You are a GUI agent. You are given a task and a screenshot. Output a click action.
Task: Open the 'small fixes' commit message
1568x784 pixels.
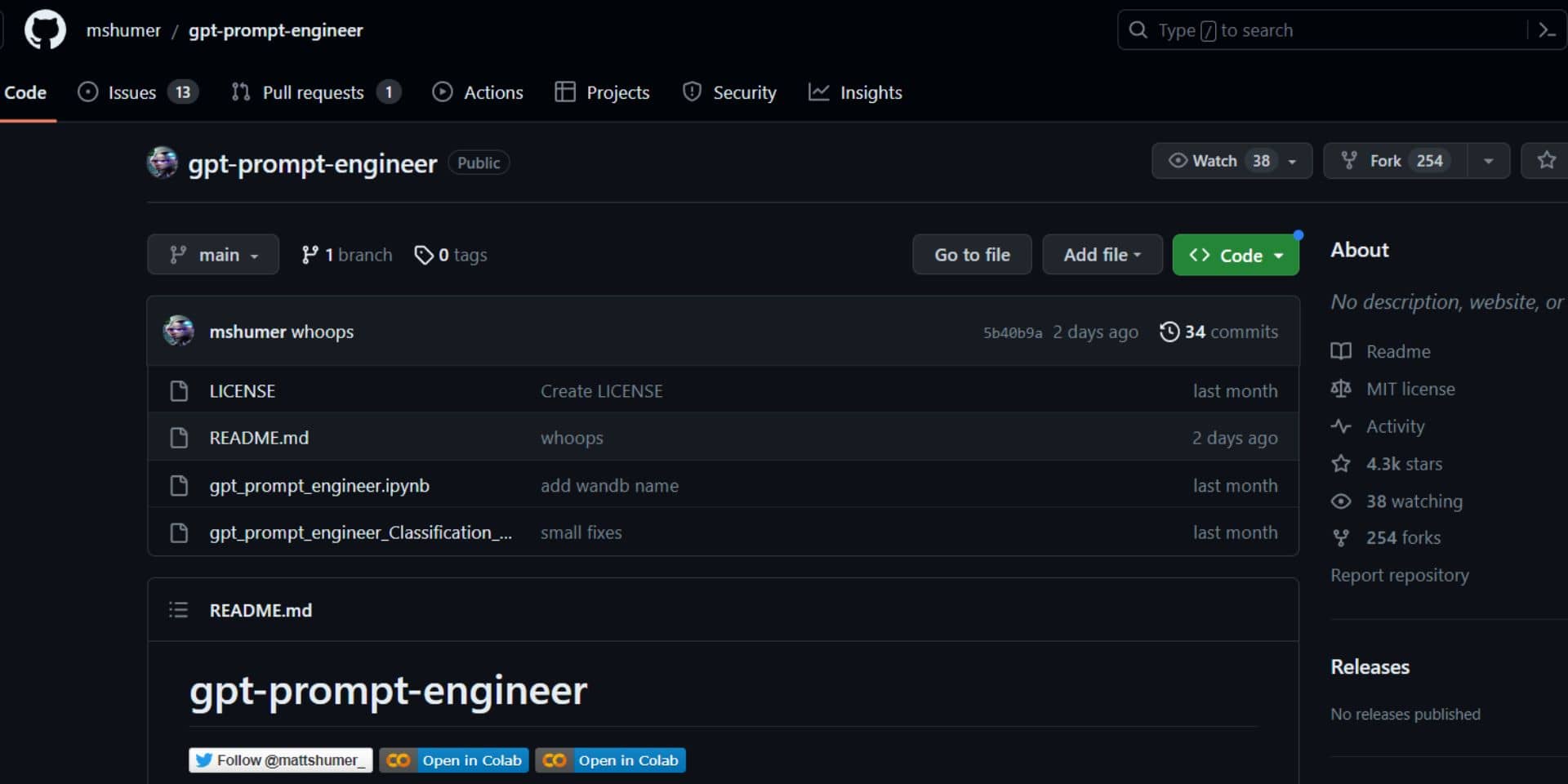point(581,532)
